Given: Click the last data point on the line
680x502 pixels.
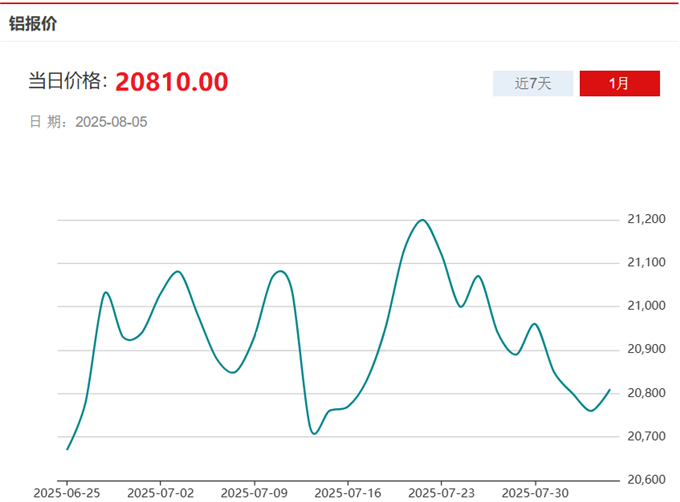Looking at the screenshot, I should coord(609,389).
